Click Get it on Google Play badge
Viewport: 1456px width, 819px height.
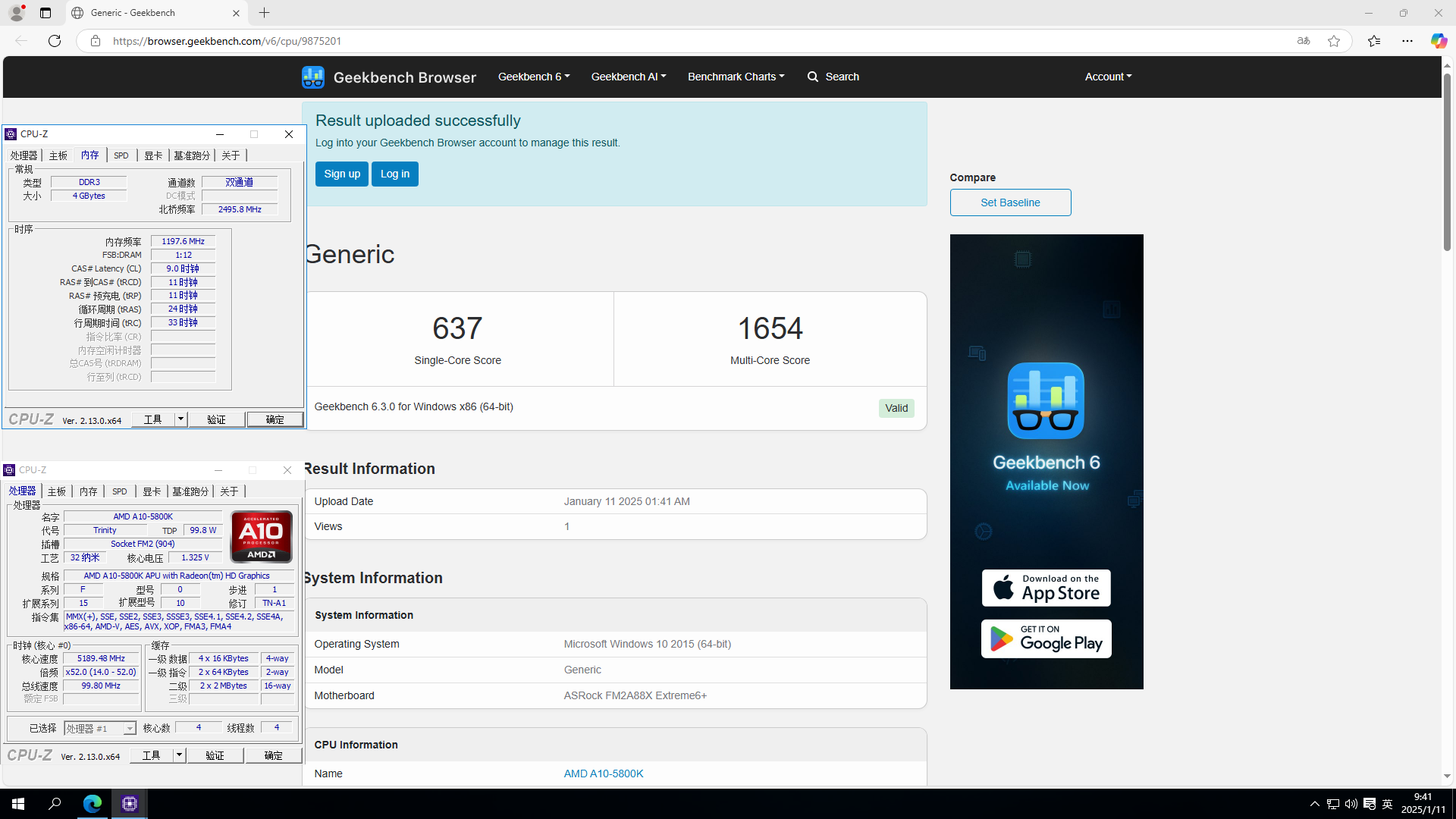click(1046, 639)
